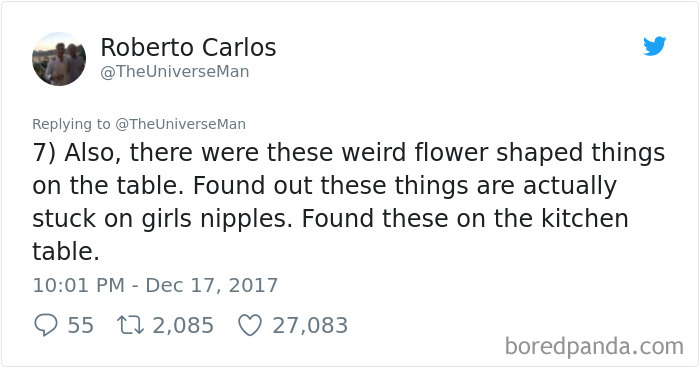700x368 pixels.
Task: Click the boredpanda.com watermark
Action: click(594, 347)
